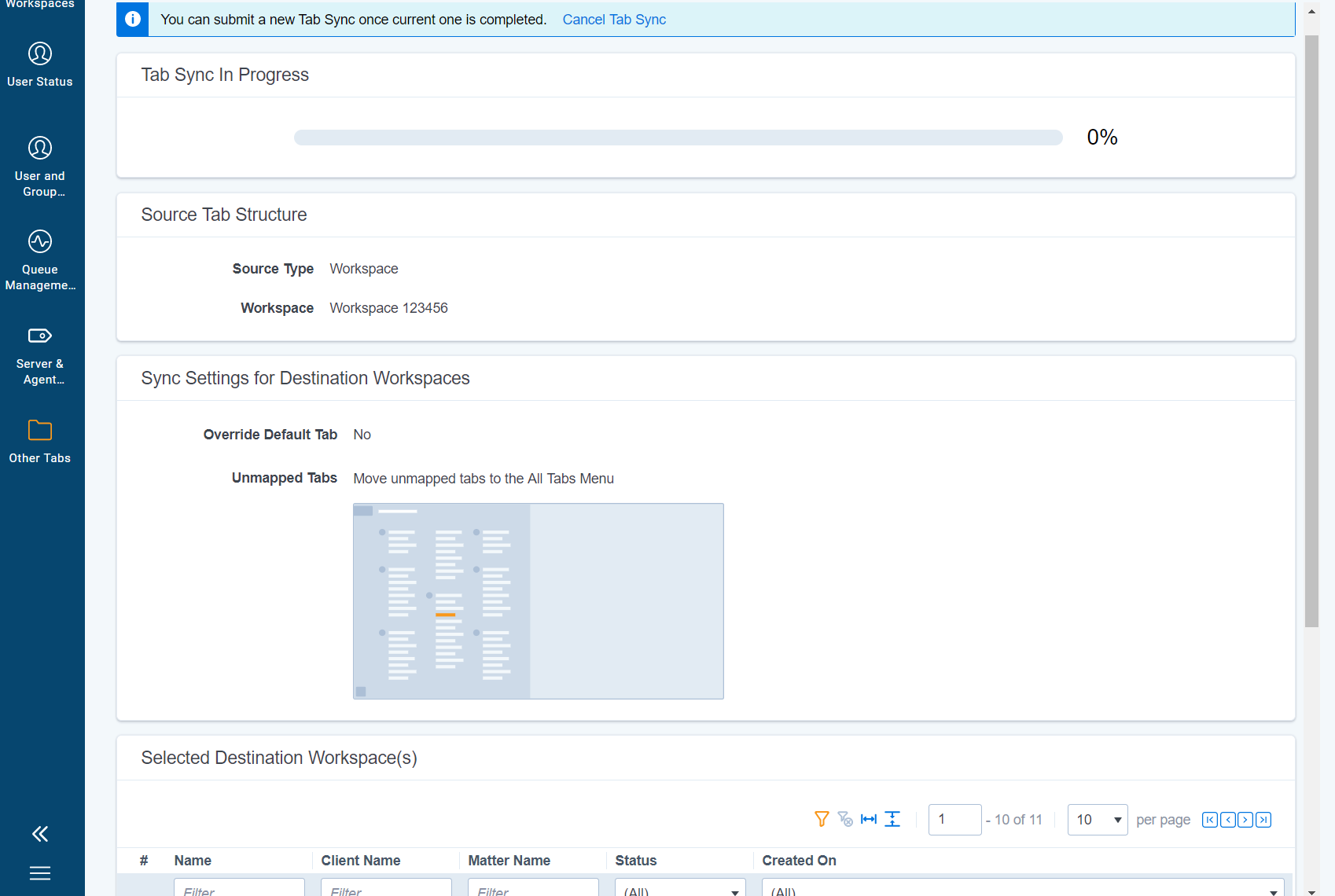
Task: Click the page number input field
Action: [954, 820]
